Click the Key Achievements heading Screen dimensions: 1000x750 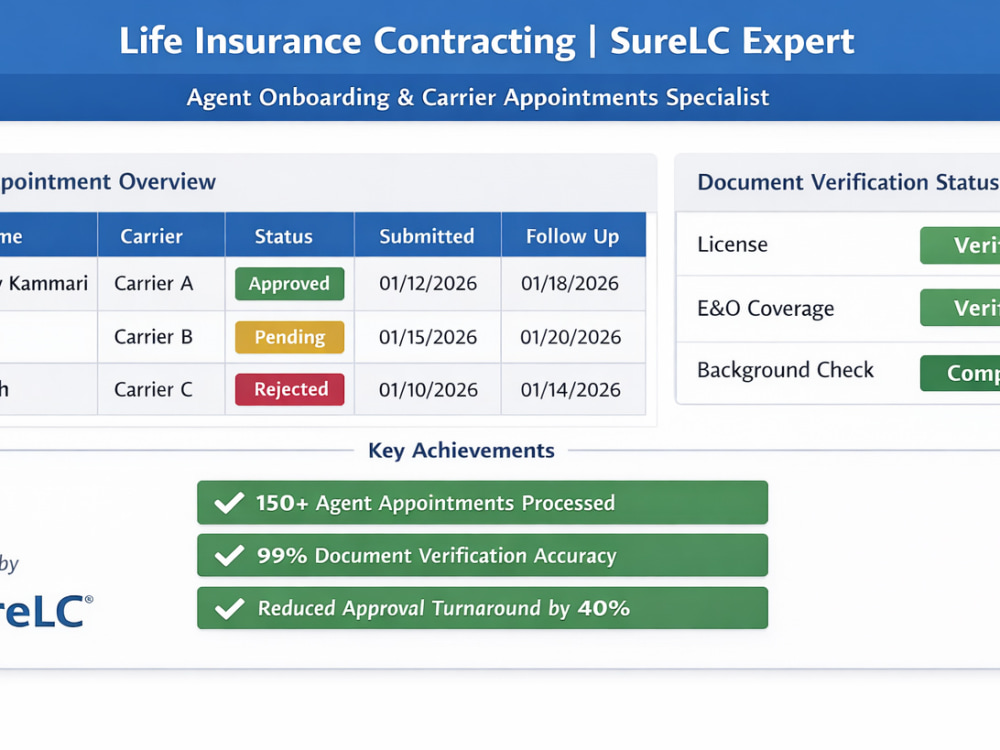(461, 450)
